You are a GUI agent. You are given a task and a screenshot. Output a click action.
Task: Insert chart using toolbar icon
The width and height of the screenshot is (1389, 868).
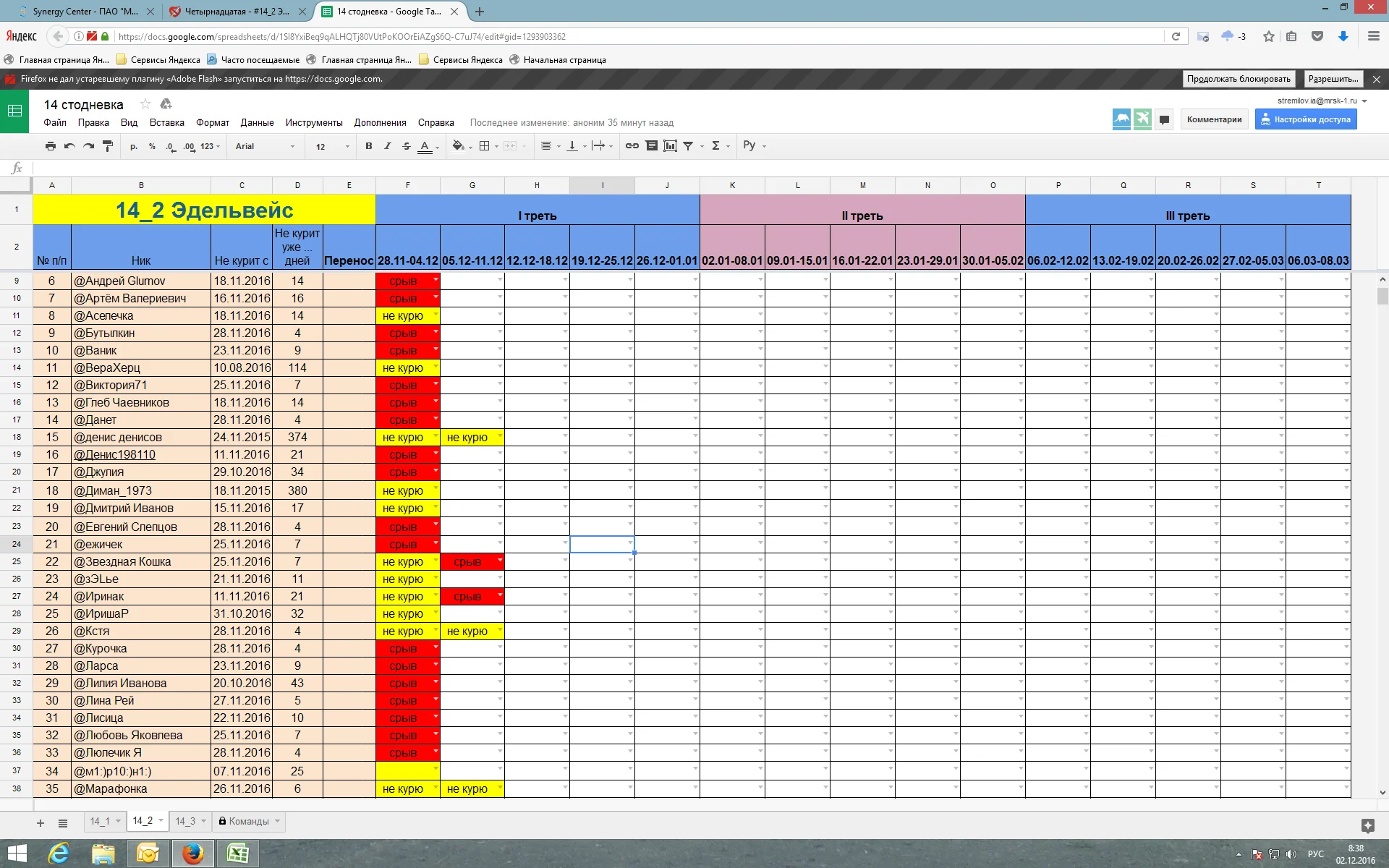point(670,146)
